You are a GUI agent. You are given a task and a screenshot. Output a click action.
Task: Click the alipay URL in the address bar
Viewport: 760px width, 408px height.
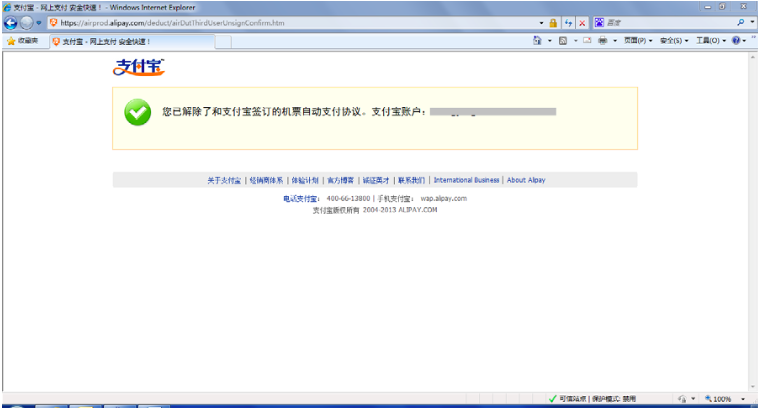173,23
